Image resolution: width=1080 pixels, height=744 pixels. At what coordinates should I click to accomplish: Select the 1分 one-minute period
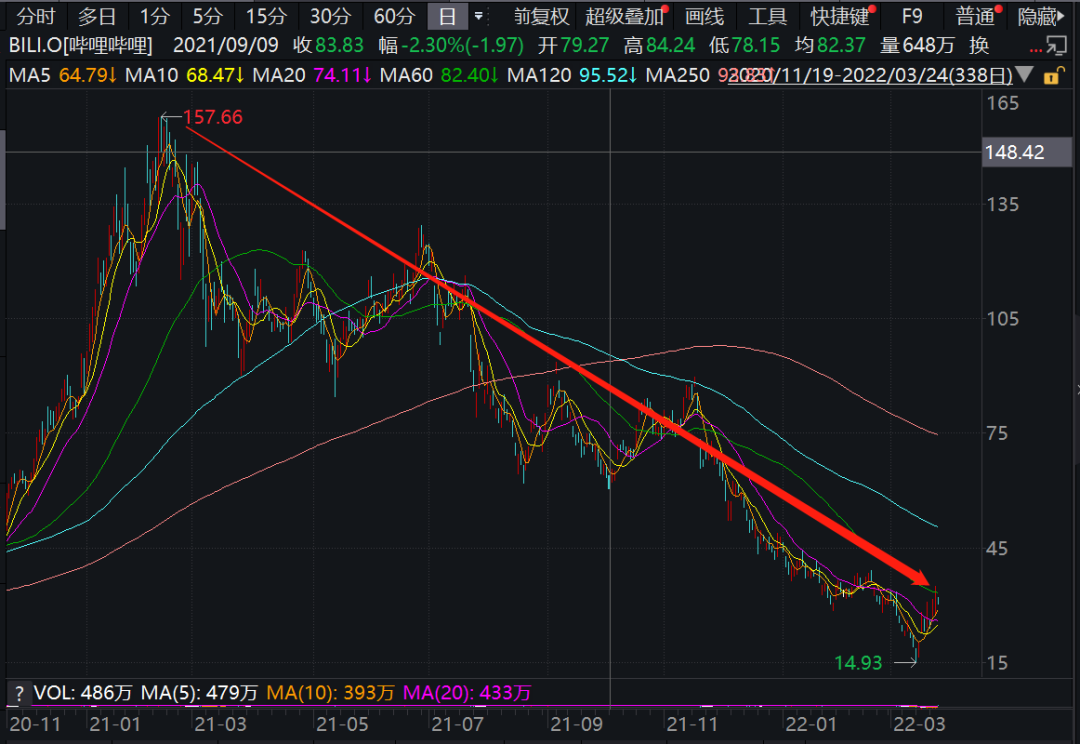pyautogui.click(x=154, y=15)
